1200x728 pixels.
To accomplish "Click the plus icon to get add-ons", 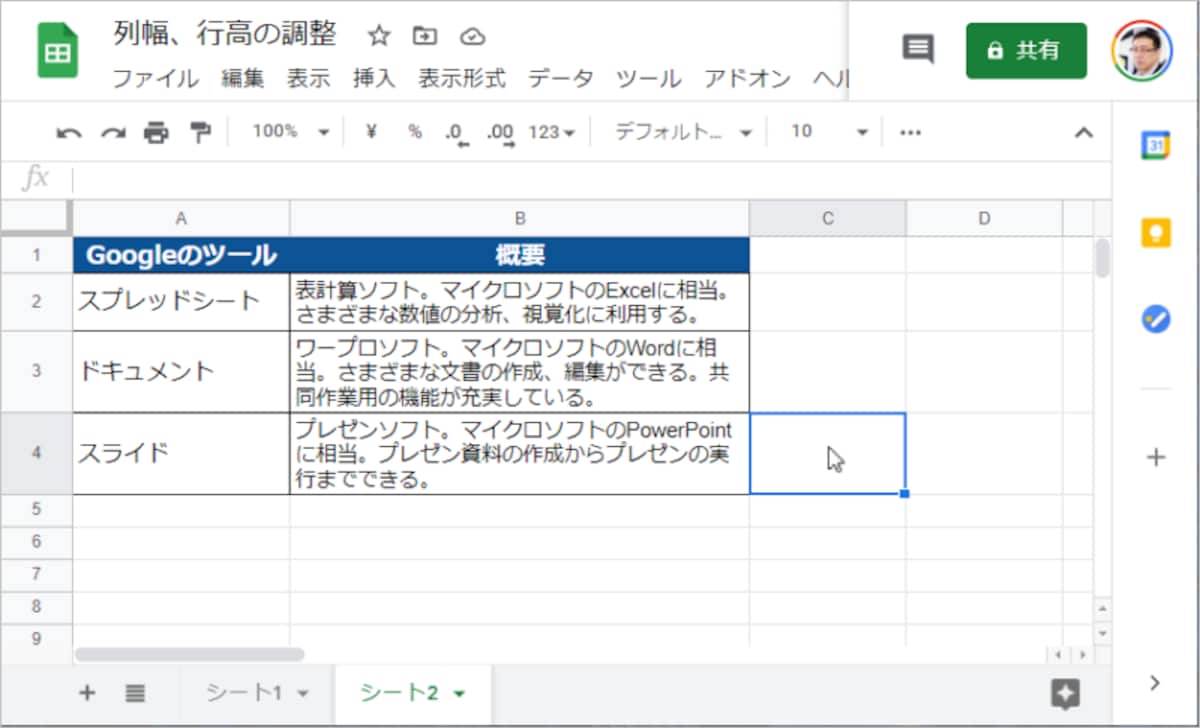I will (1156, 458).
